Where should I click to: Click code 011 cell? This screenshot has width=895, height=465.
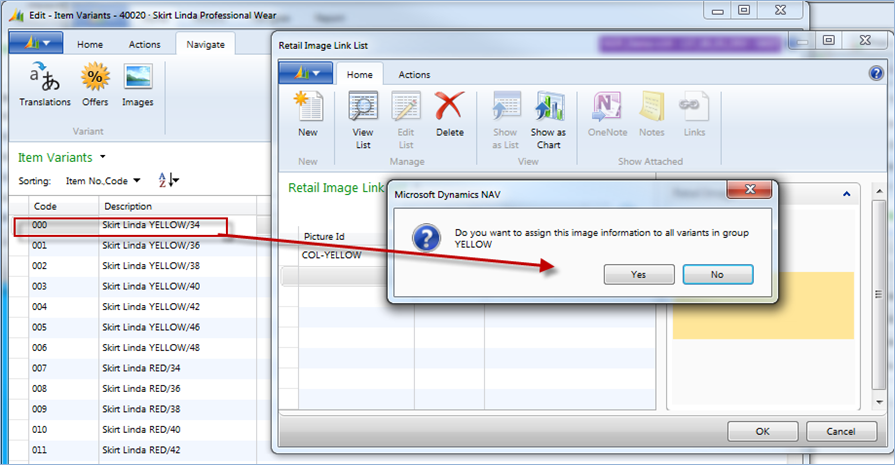63,450
